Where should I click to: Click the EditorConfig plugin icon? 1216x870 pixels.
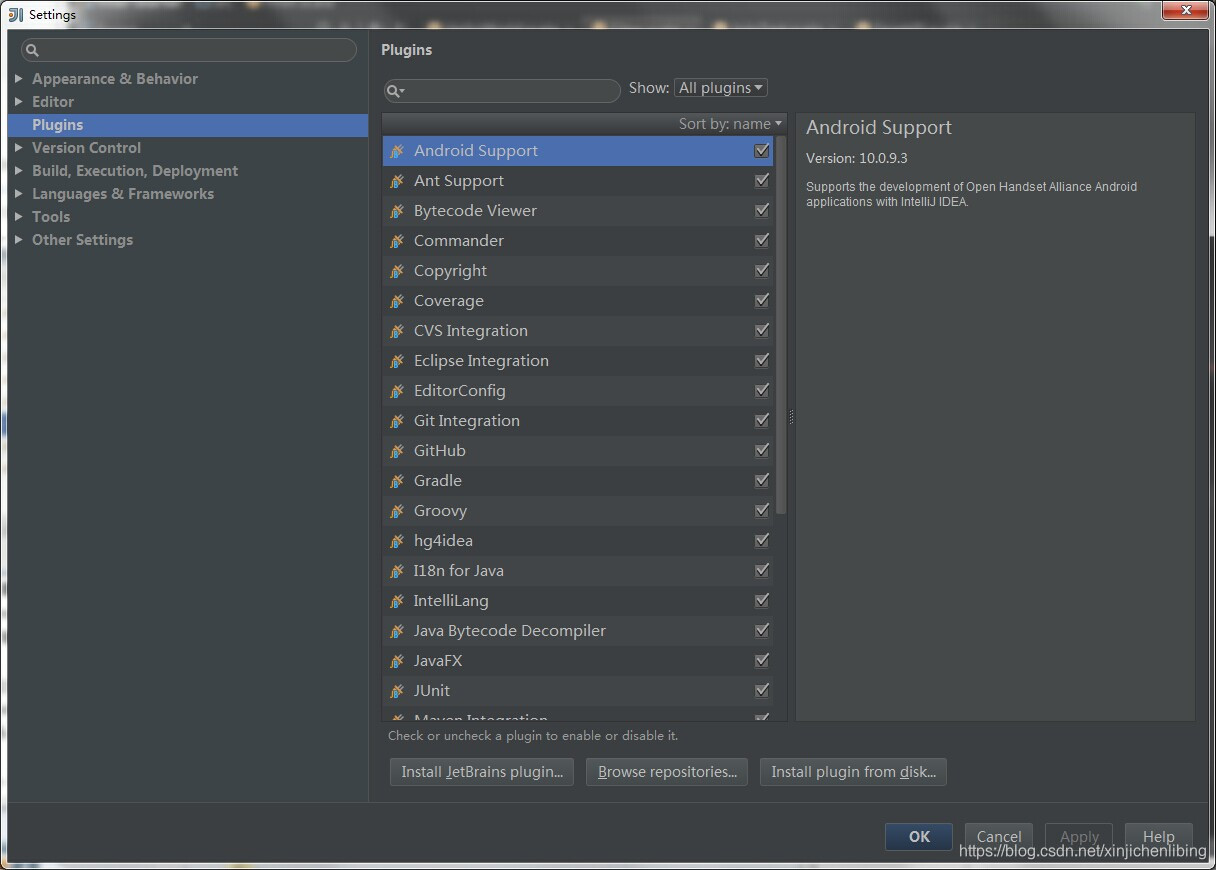pos(397,391)
